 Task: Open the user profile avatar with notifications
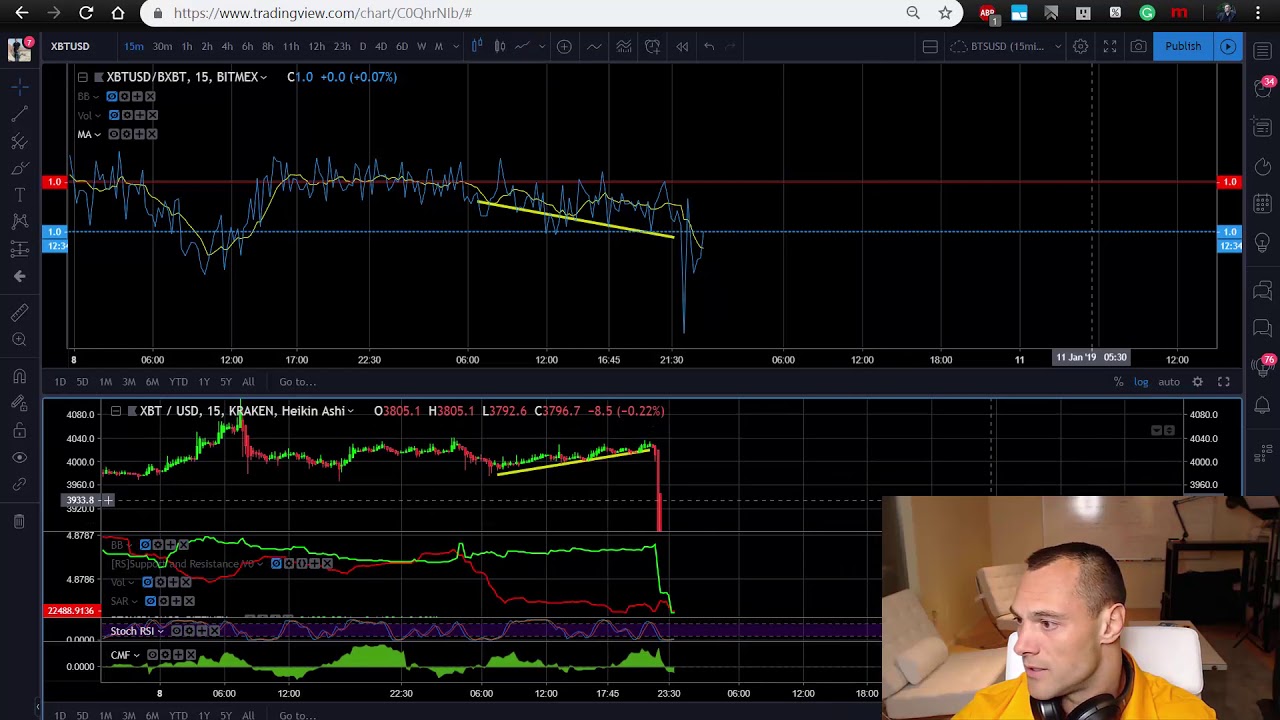(19, 48)
